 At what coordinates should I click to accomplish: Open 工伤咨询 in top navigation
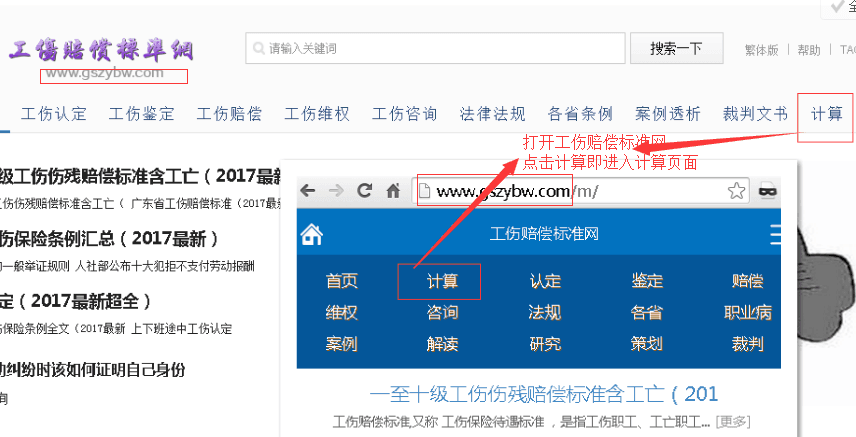click(x=405, y=114)
